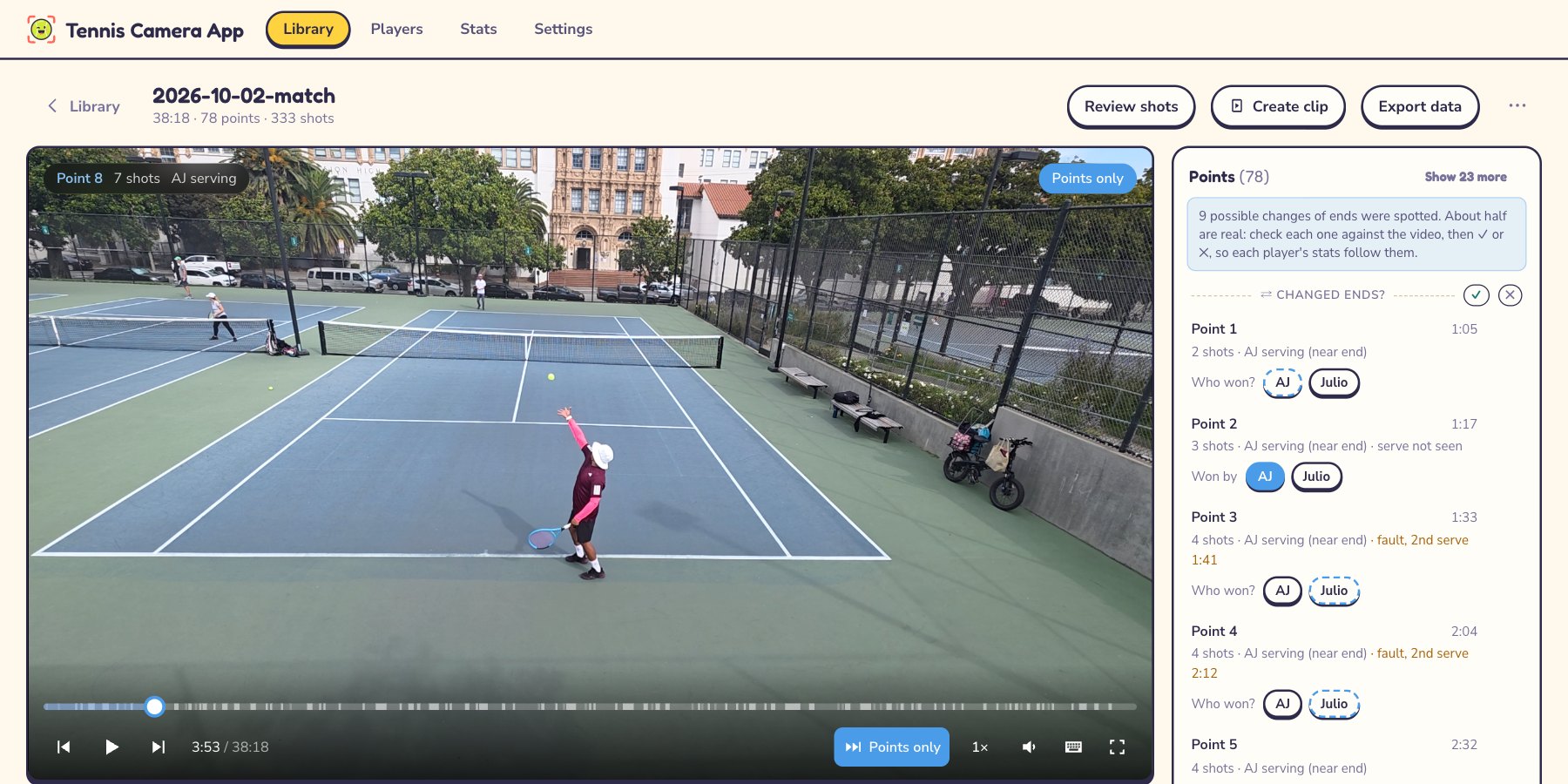Jump to Point 5 in list
The height and width of the screenshot is (784, 1568).
click(x=1213, y=744)
